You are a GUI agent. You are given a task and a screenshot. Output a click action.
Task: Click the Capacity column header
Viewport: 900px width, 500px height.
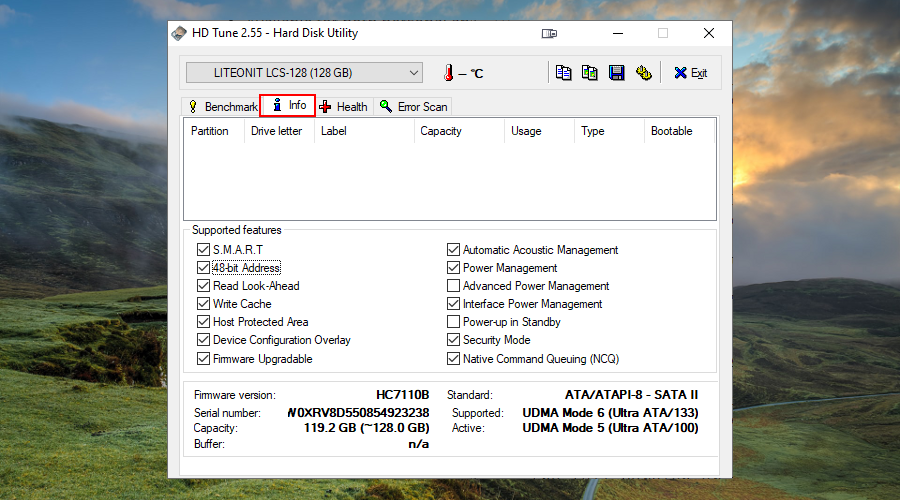click(x=459, y=131)
